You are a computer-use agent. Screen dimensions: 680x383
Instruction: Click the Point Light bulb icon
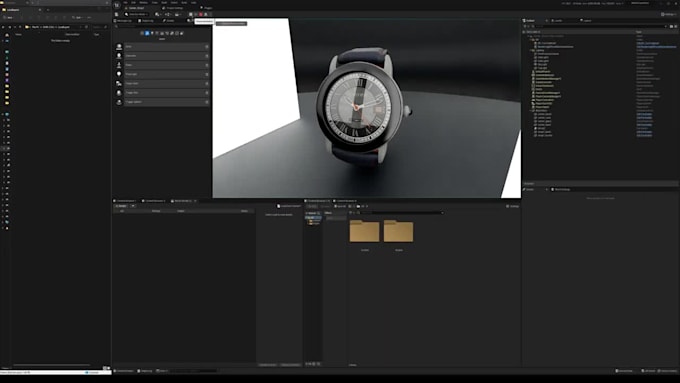pos(119,74)
